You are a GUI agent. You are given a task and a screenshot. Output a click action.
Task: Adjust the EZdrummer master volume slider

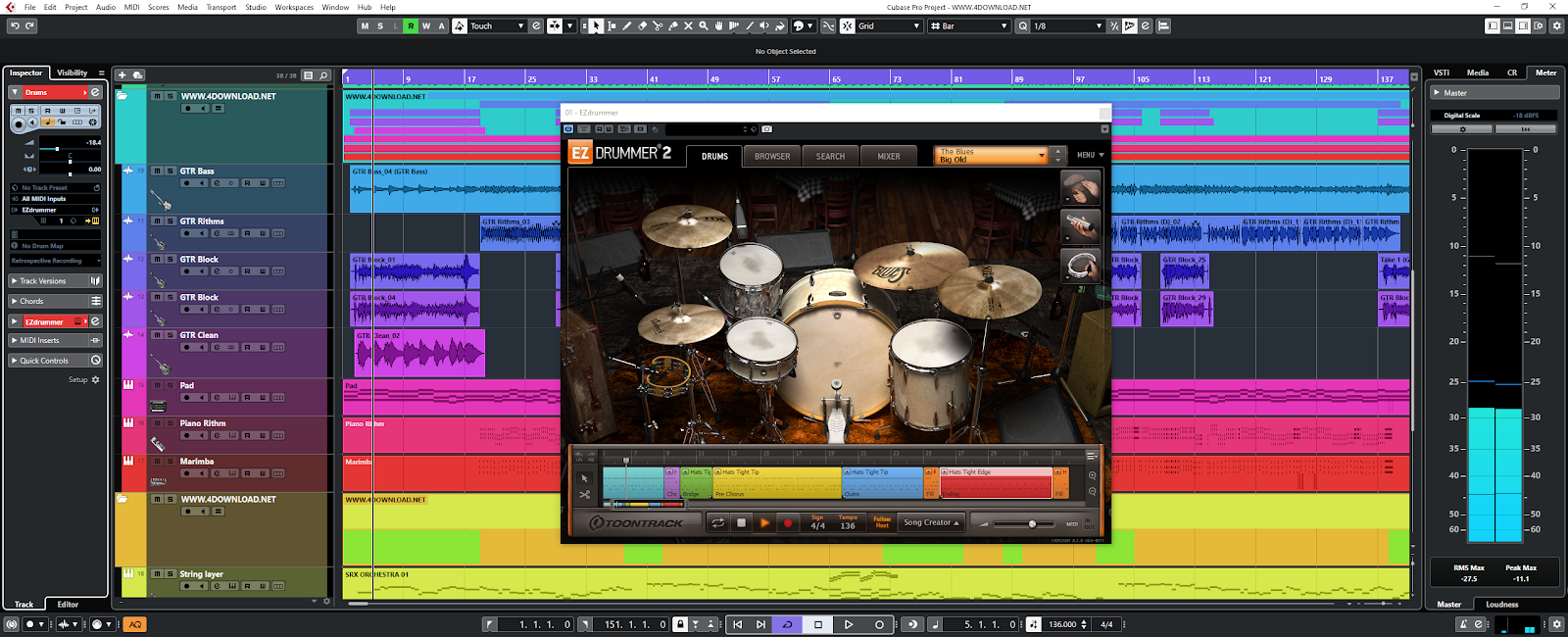pyautogui.click(x=1032, y=524)
